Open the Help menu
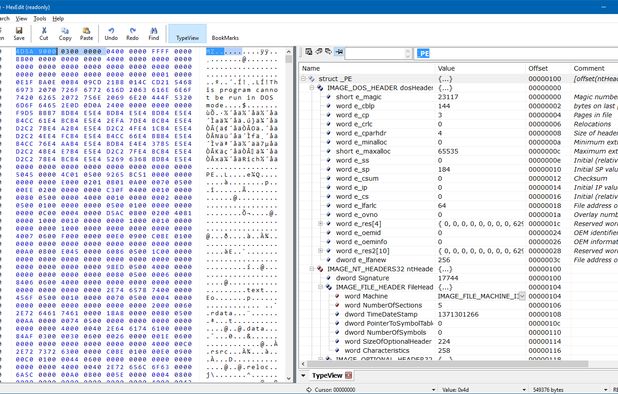The image size is (618, 394). tap(58, 19)
